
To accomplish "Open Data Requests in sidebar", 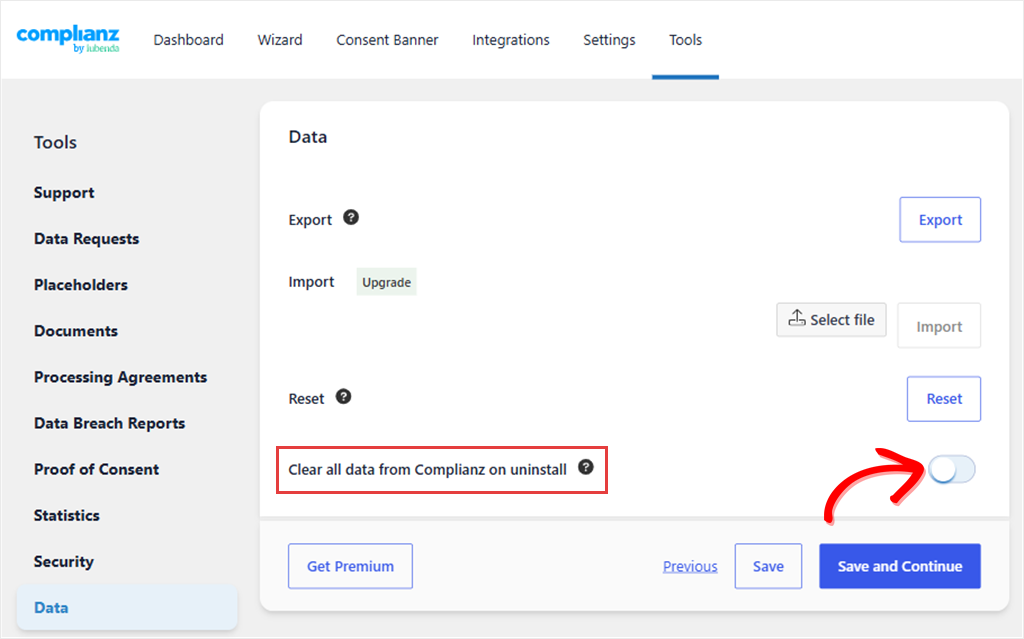I will [x=86, y=238].
